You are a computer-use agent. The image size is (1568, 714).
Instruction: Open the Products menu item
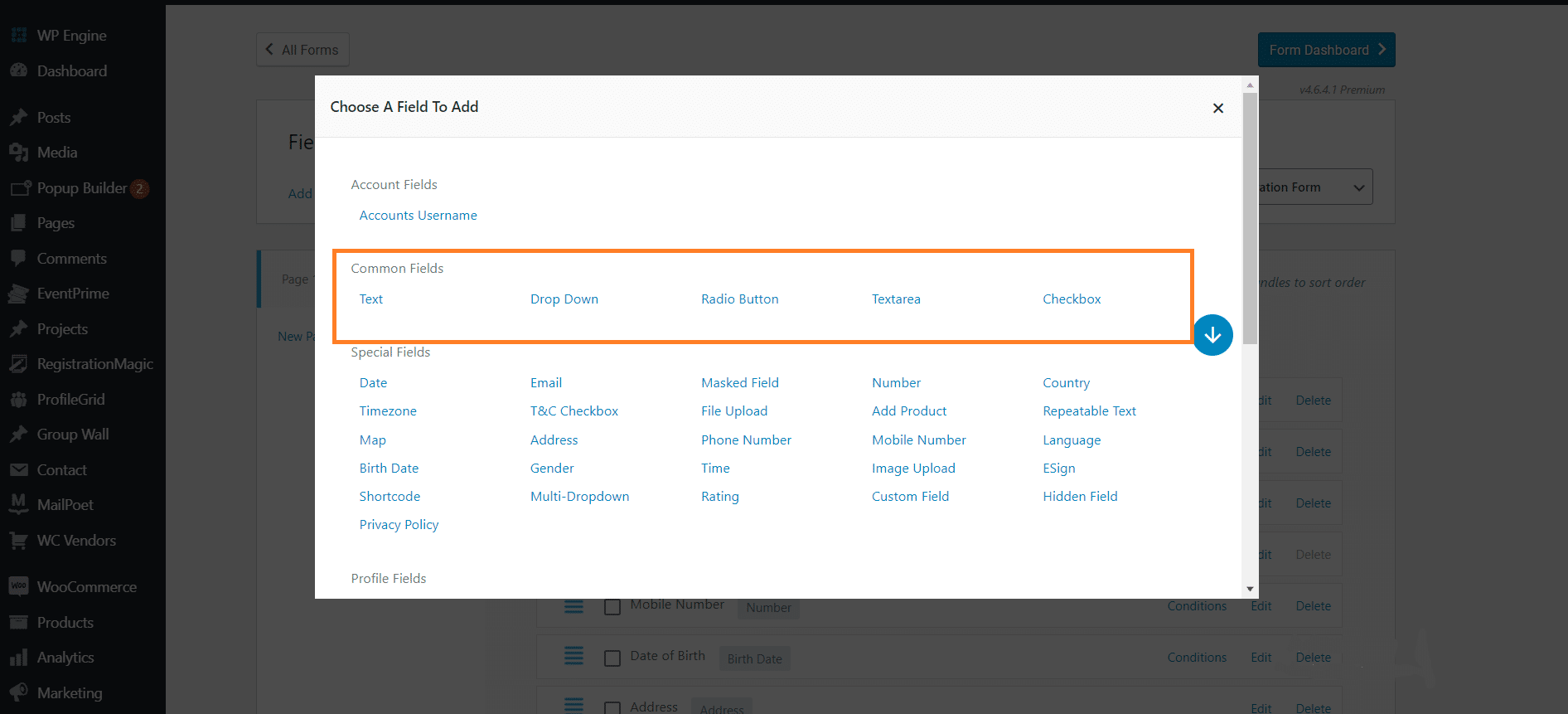[x=65, y=622]
